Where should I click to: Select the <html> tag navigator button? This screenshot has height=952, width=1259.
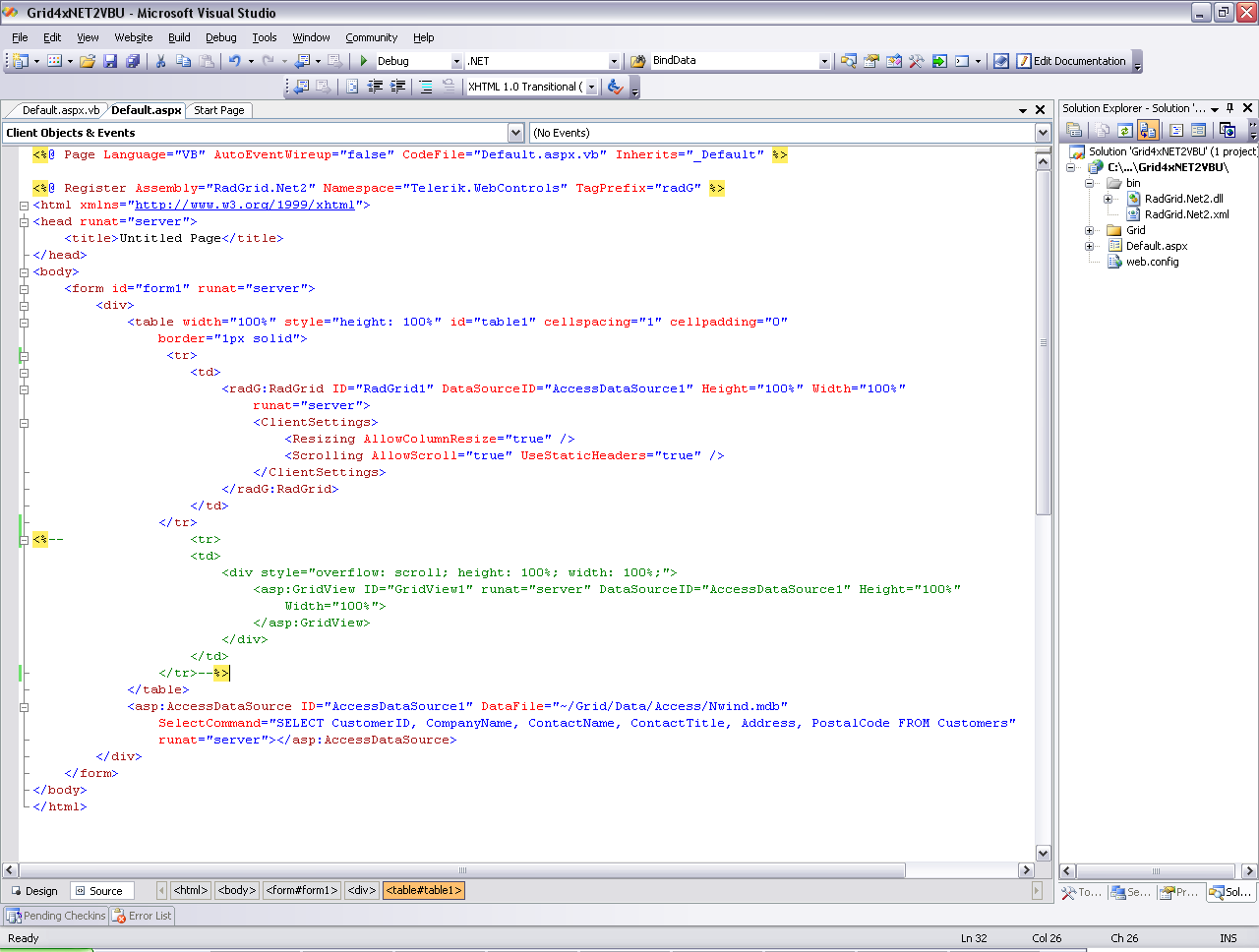[191, 890]
